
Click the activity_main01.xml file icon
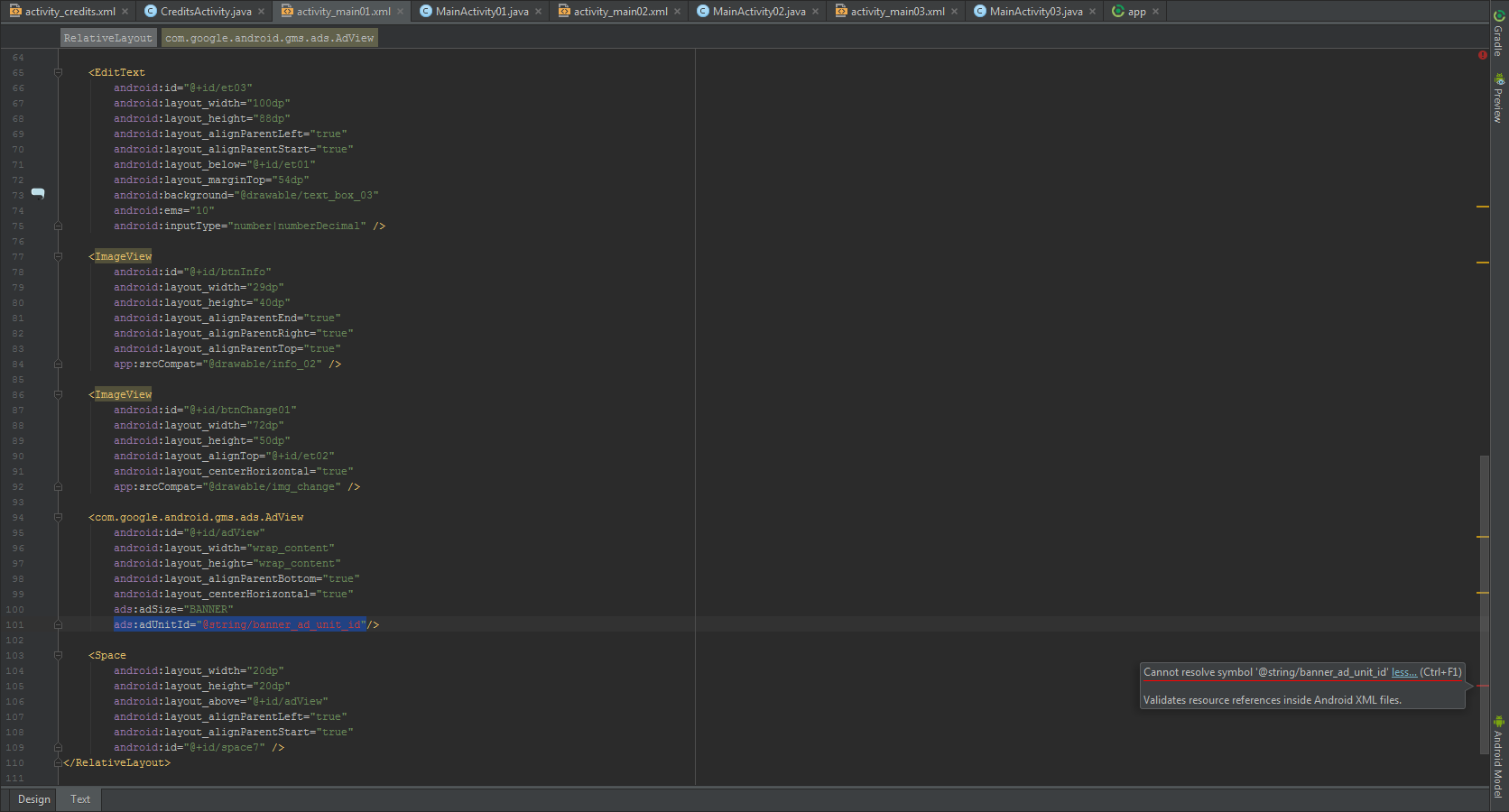pyautogui.click(x=287, y=12)
